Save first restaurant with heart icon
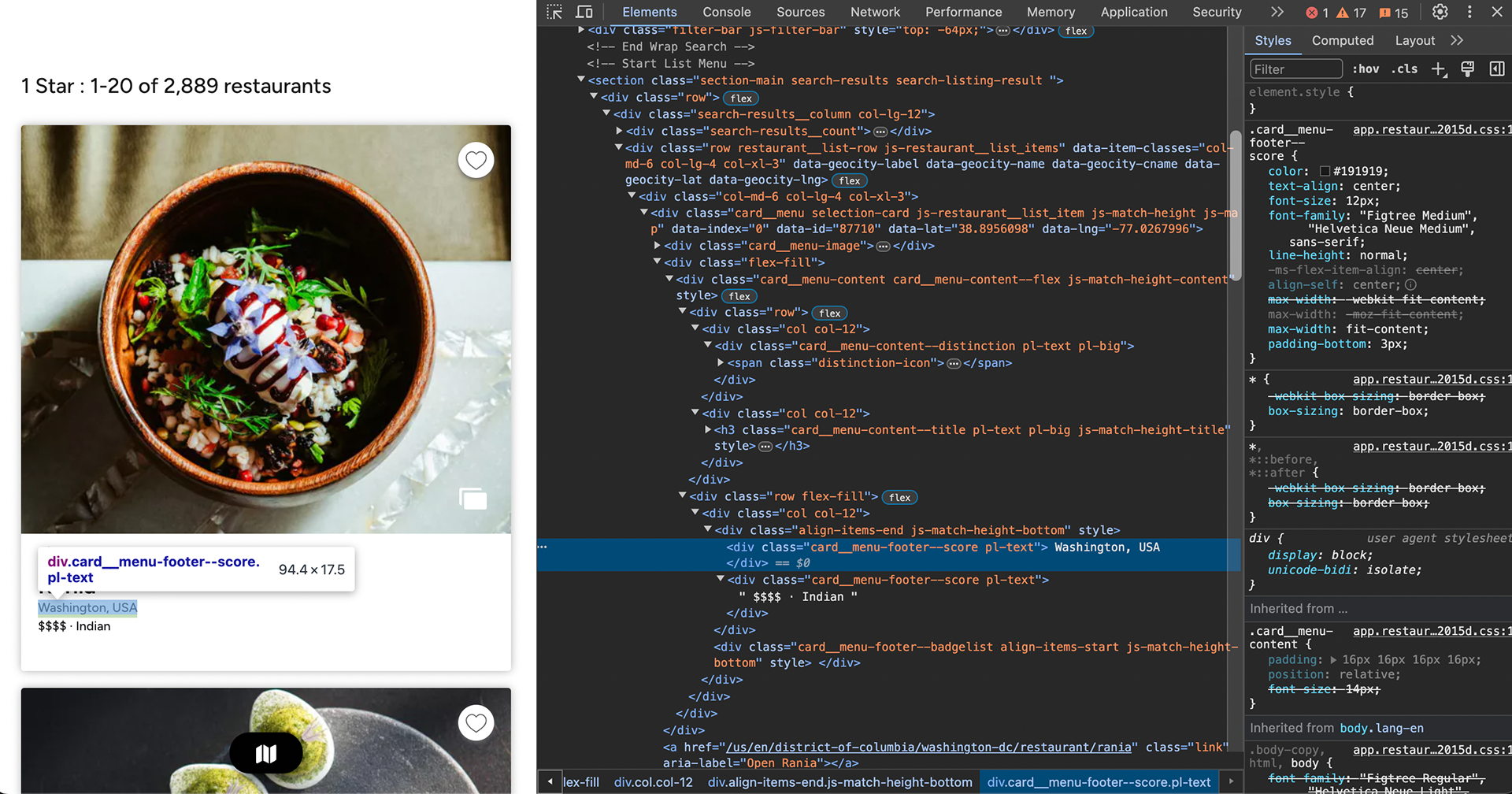The height and width of the screenshot is (794, 1512). point(476,160)
